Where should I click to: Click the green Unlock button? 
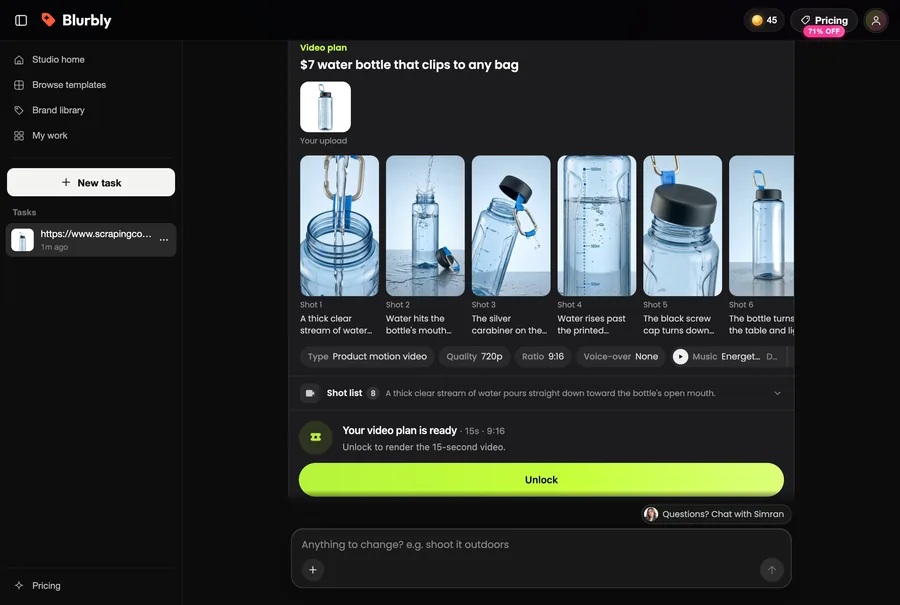[541, 480]
